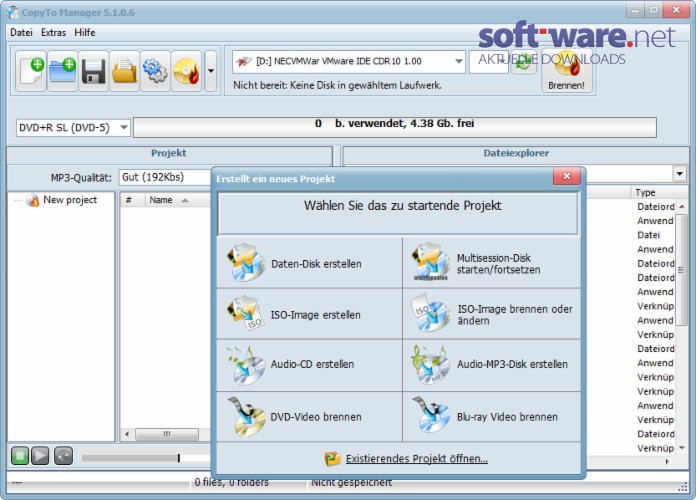Click the disc with flame toolbar icon
The height and width of the screenshot is (500, 696).
186,71
